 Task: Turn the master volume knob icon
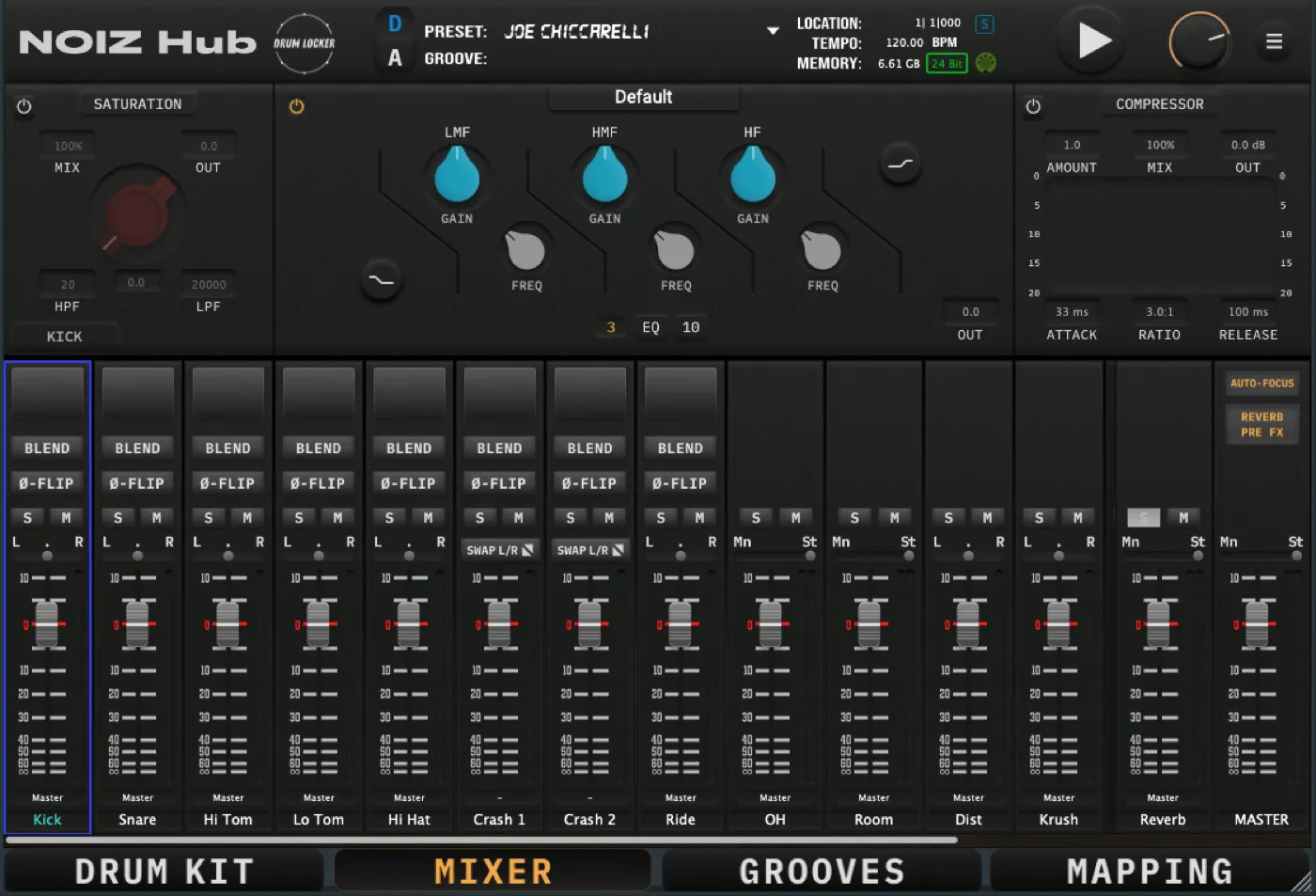(x=1199, y=40)
